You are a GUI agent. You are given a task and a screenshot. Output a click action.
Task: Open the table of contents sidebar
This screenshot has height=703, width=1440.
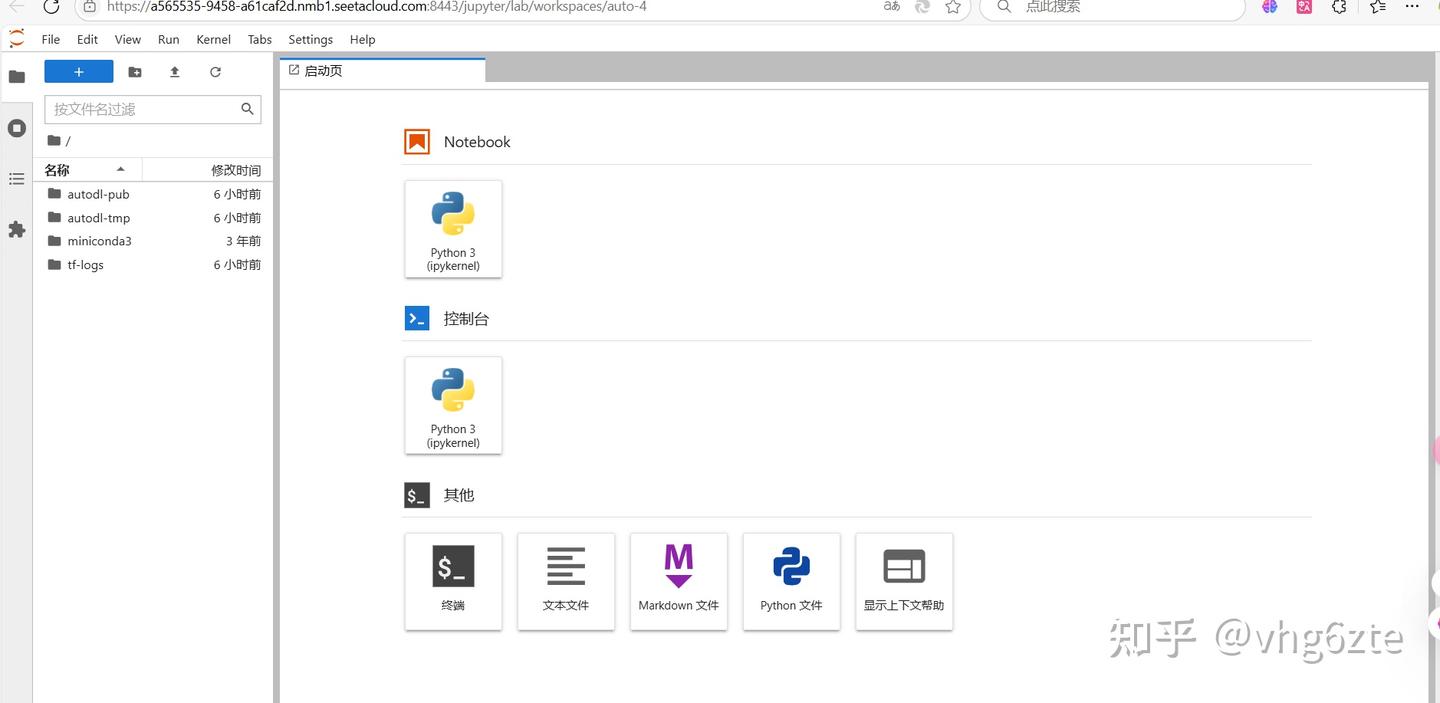pyautogui.click(x=17, y=179)
